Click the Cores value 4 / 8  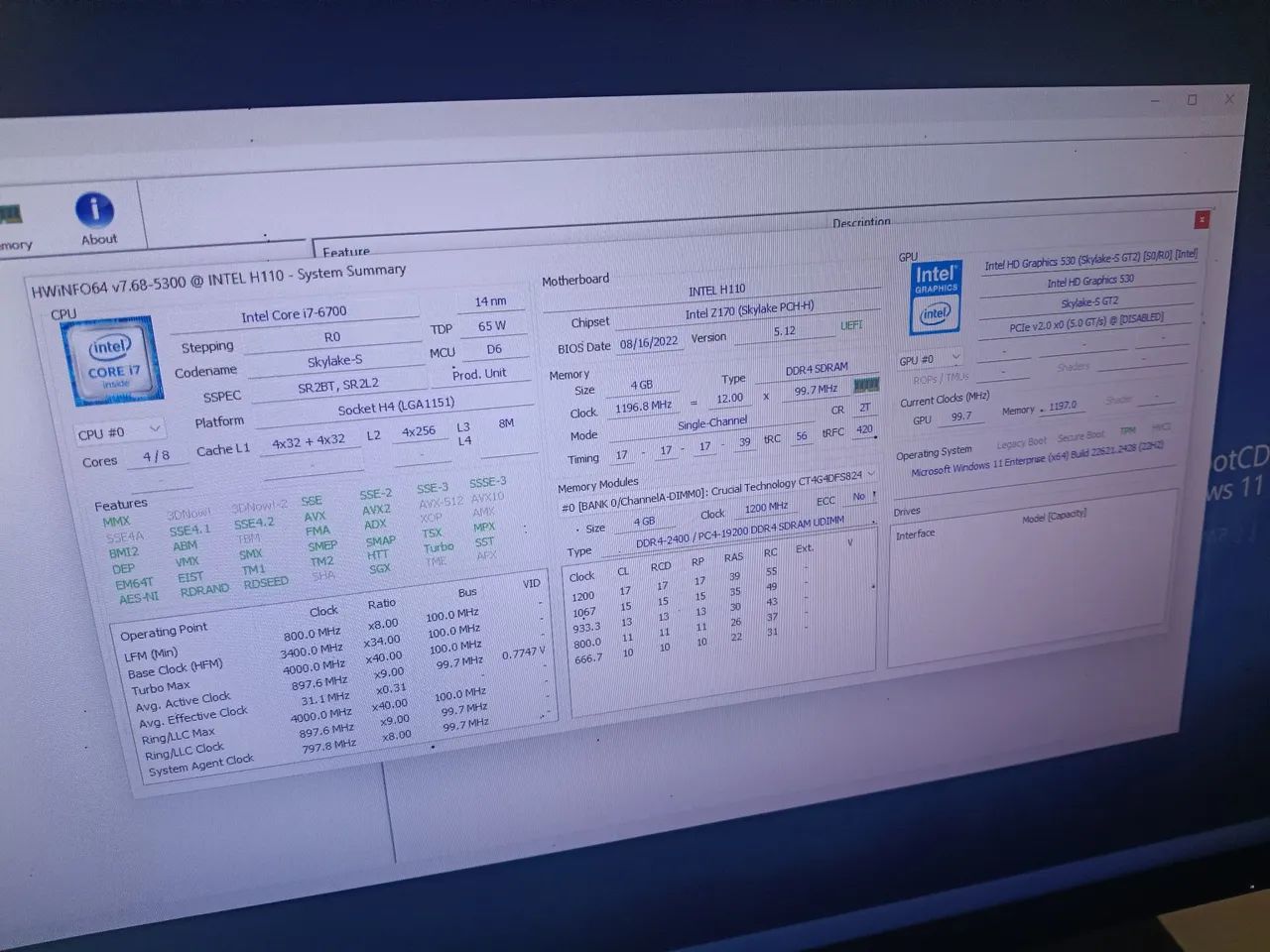tap(156, 456)
